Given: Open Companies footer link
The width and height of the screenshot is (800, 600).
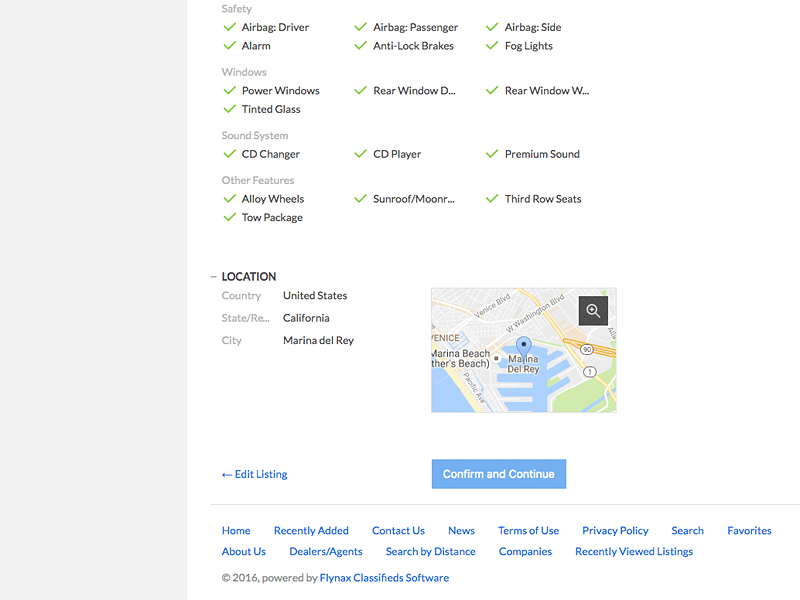Looking at the screenshot, I should pos(526,552).
